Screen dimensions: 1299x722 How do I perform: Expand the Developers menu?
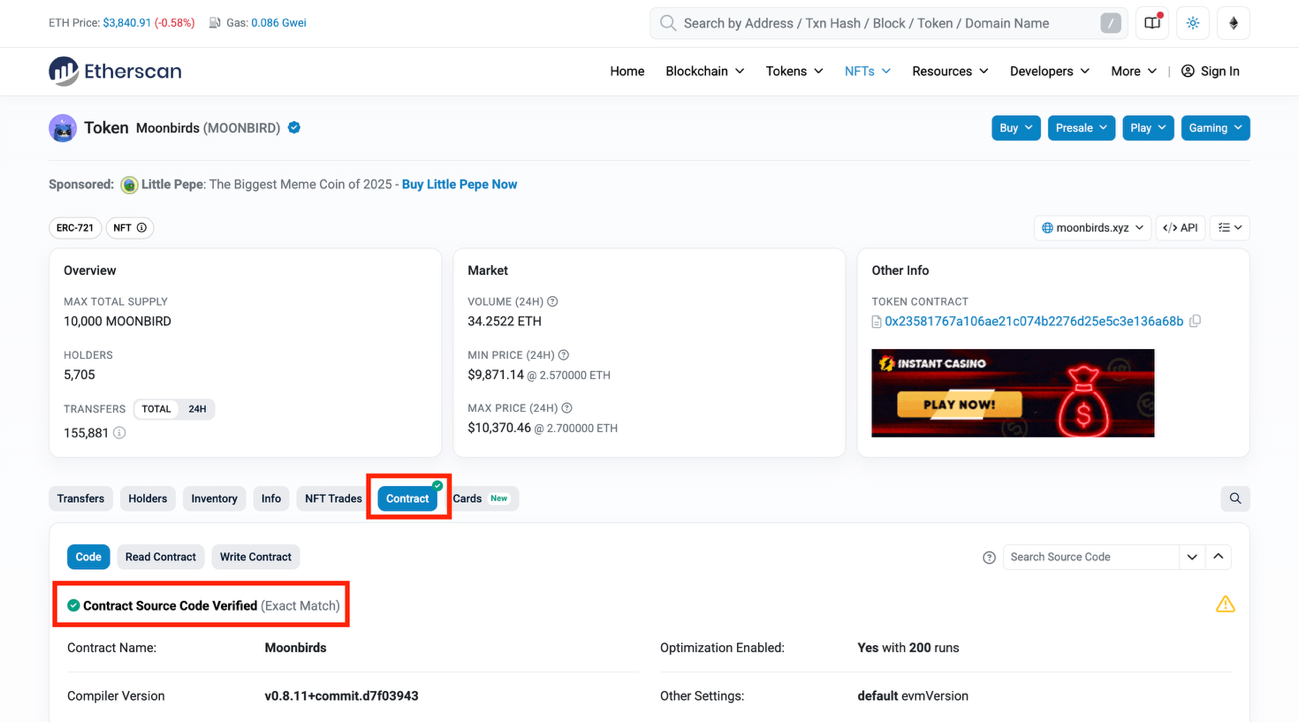(1050, 71)
